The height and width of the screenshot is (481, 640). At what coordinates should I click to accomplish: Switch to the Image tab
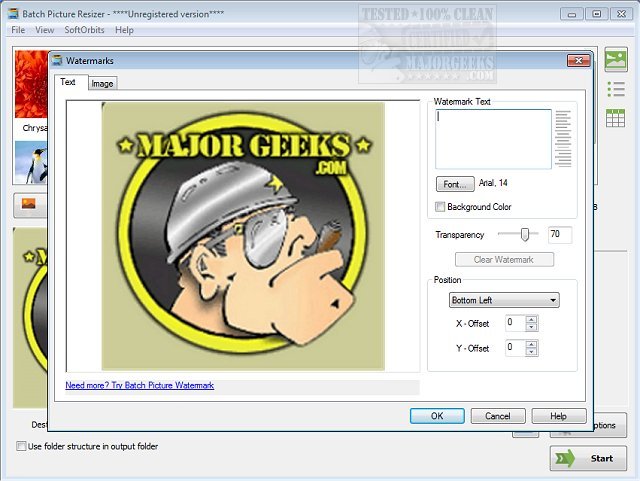pyautogui.click(x=102, y=83)
